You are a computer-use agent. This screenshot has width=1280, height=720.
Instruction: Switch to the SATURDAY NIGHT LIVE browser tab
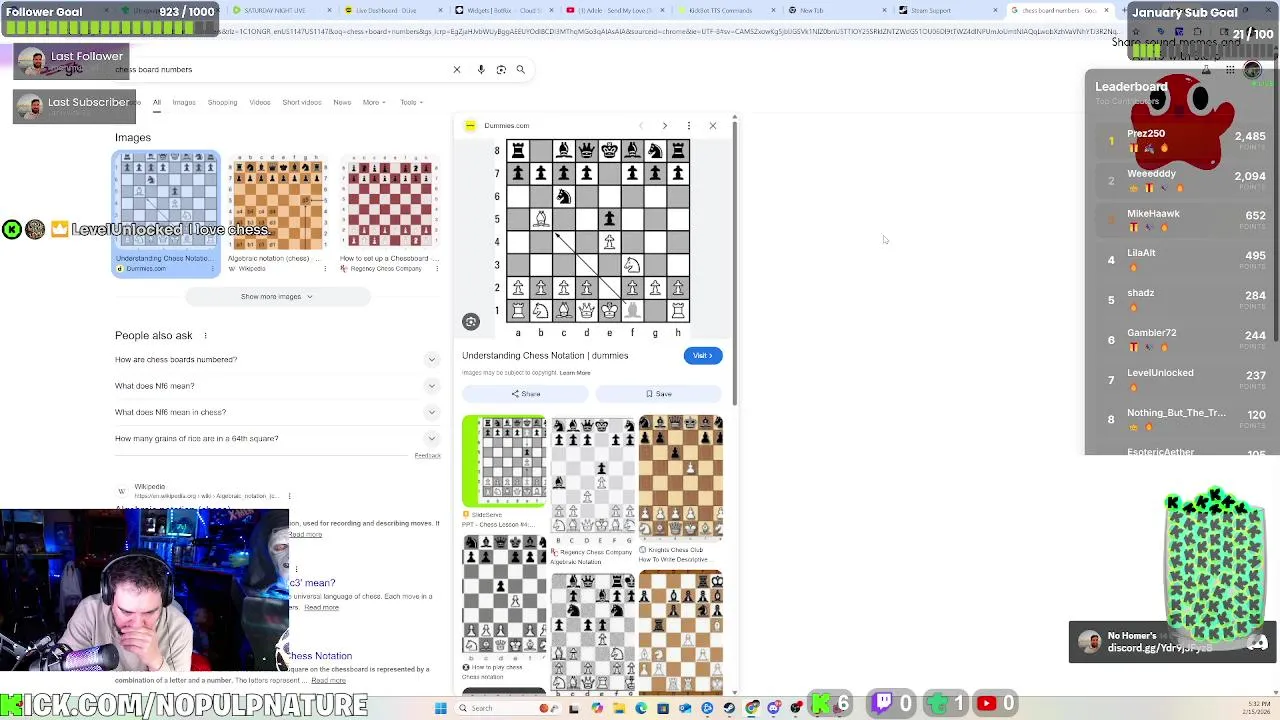click(x=280, y=10)
